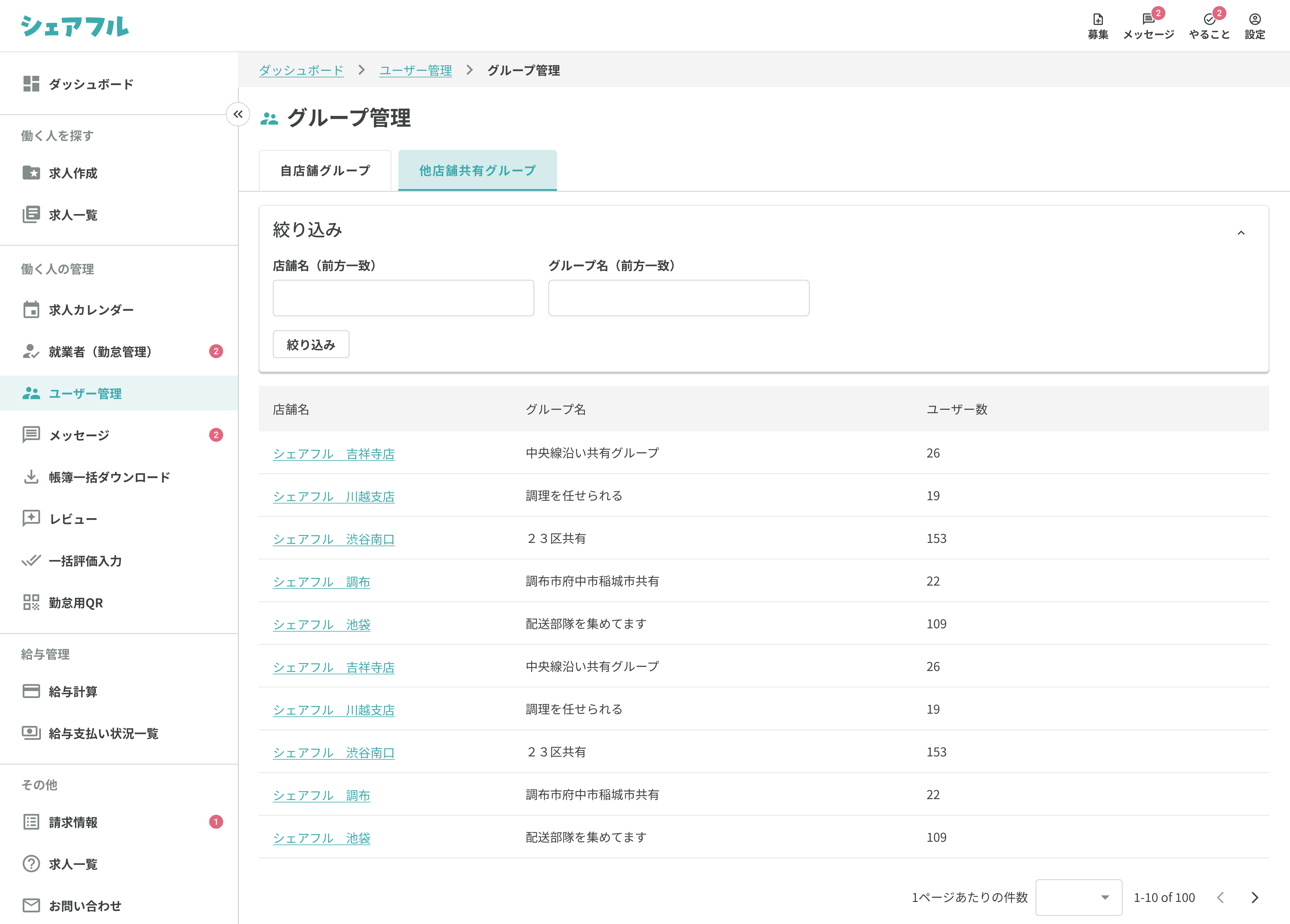The image size is (1290, 924).
Task: Click the 求人作成 folder-star icon
Action: pyautogui.click(x=31, y=172)
